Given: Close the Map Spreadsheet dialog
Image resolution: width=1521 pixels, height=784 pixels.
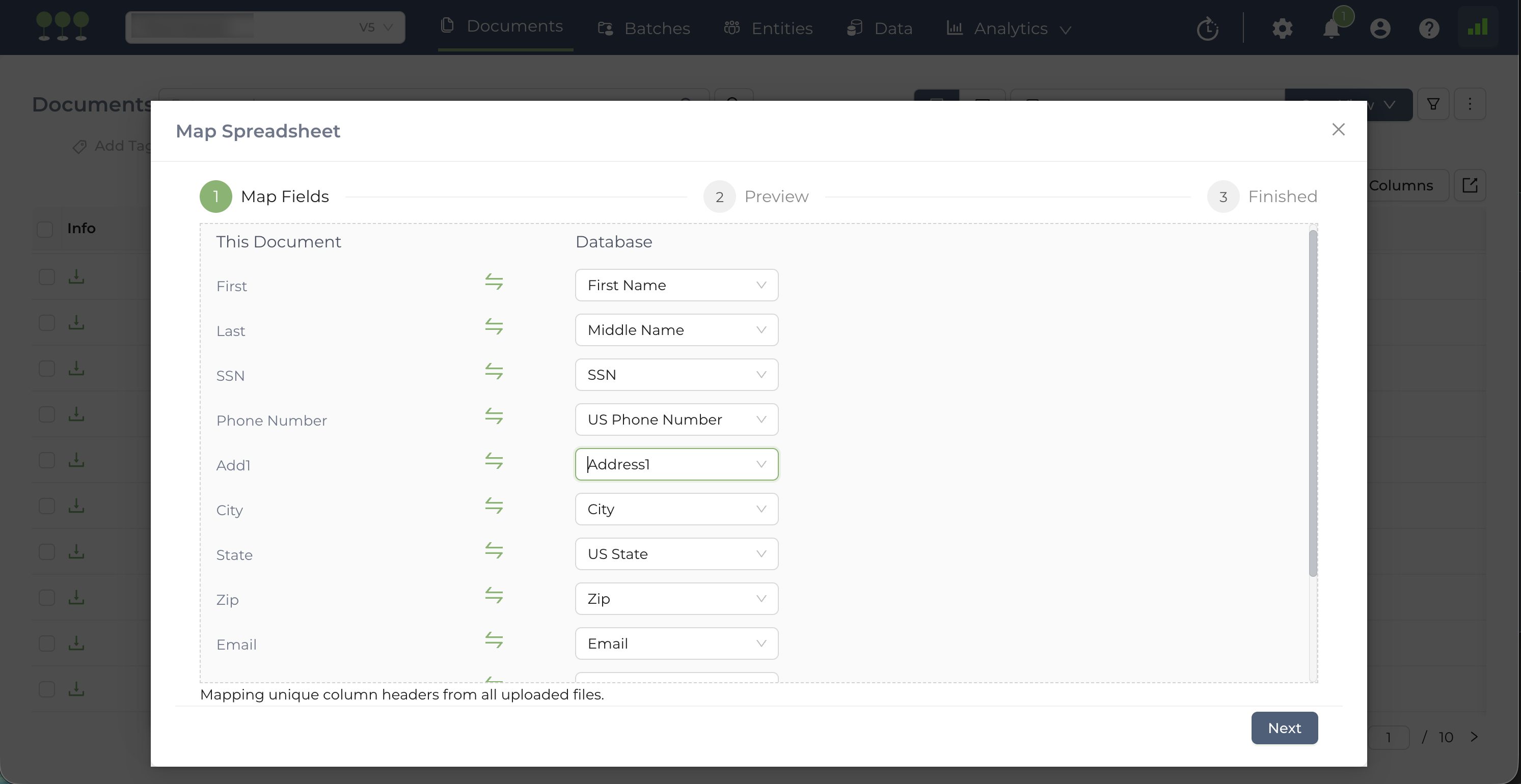Looking at the screenshot, I should pos(1338,130).
